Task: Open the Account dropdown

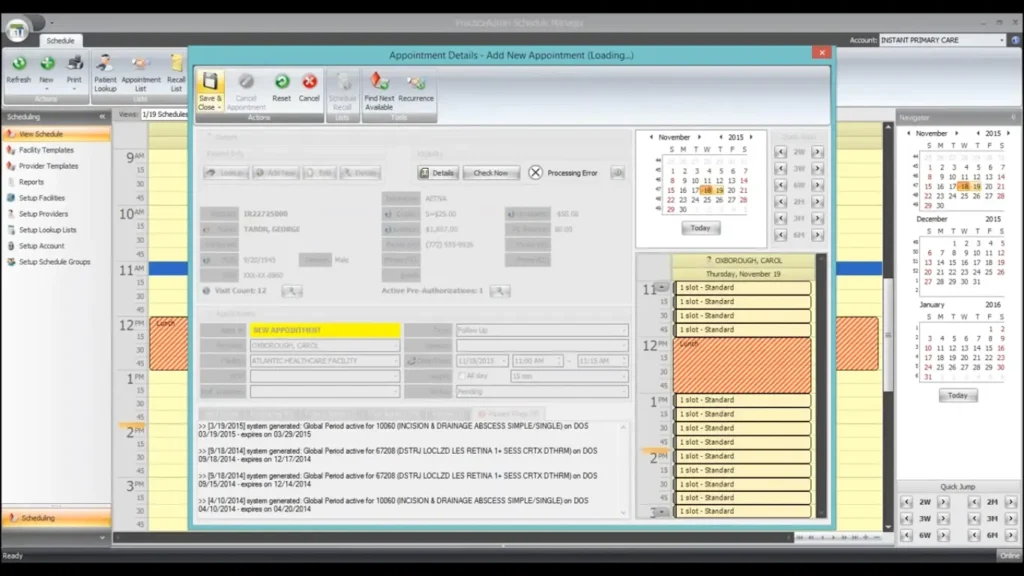Action: pyautogui.click(x=1001, y=40)
